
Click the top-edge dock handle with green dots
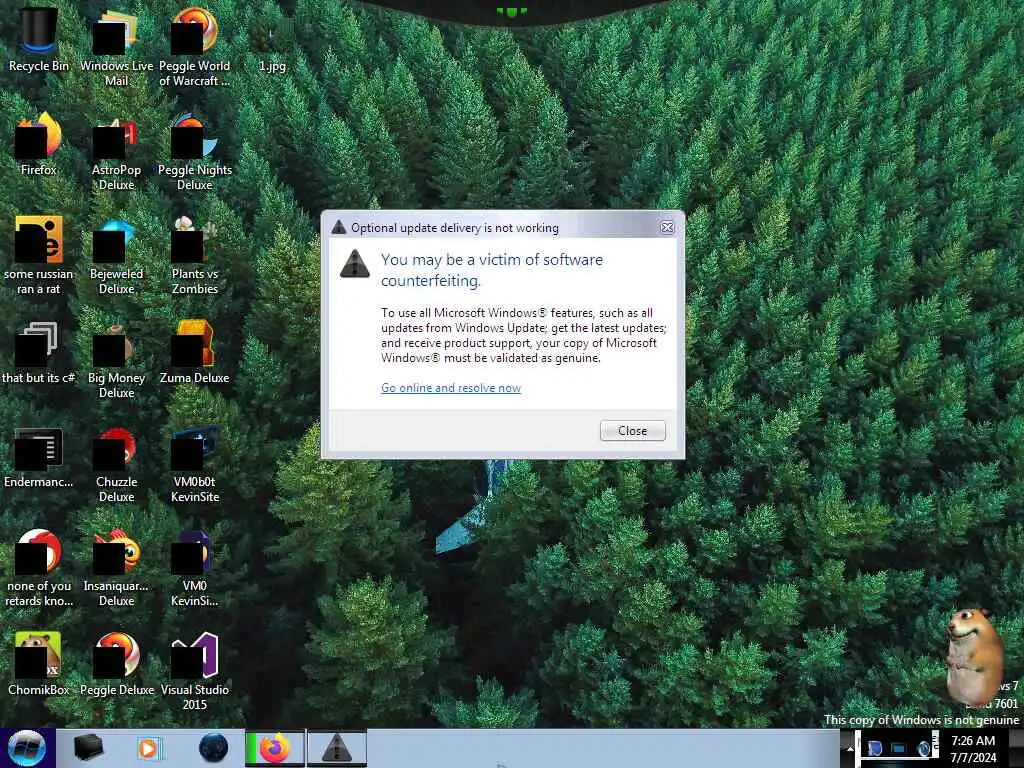[511, 11]
